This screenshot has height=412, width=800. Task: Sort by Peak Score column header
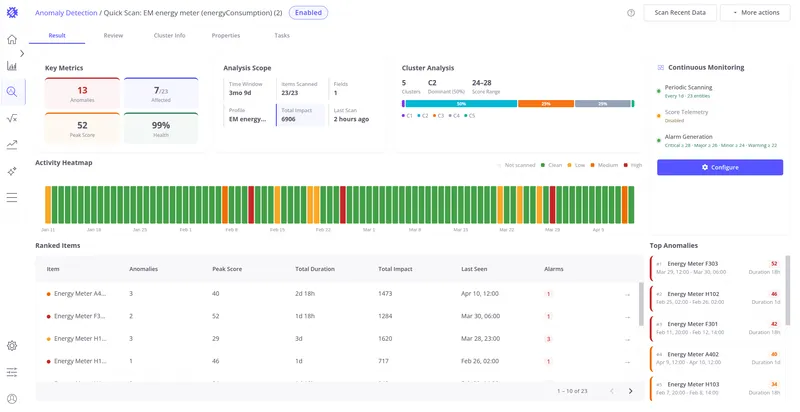pyautogui.click(x=227, y=269)
